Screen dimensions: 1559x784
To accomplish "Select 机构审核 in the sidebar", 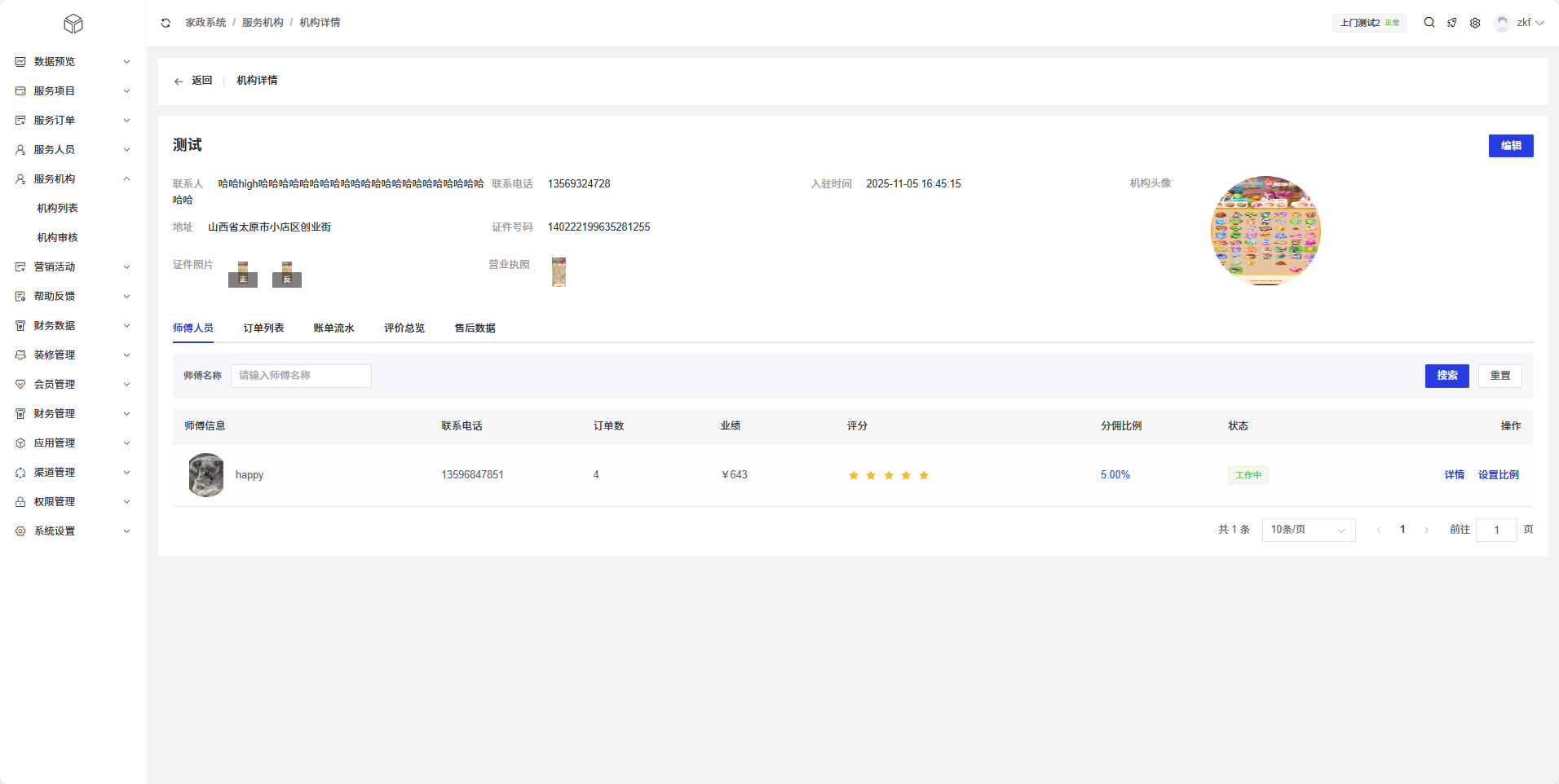I will pos(57,238).
